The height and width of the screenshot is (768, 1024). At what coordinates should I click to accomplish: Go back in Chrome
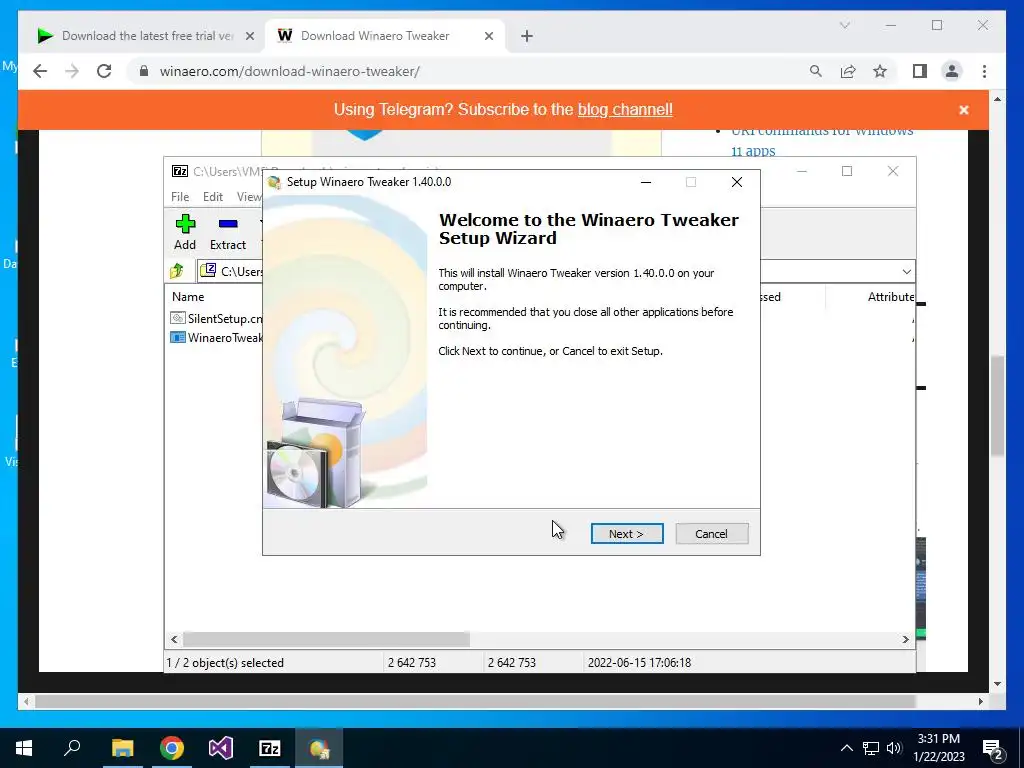[x=40, y=71]
